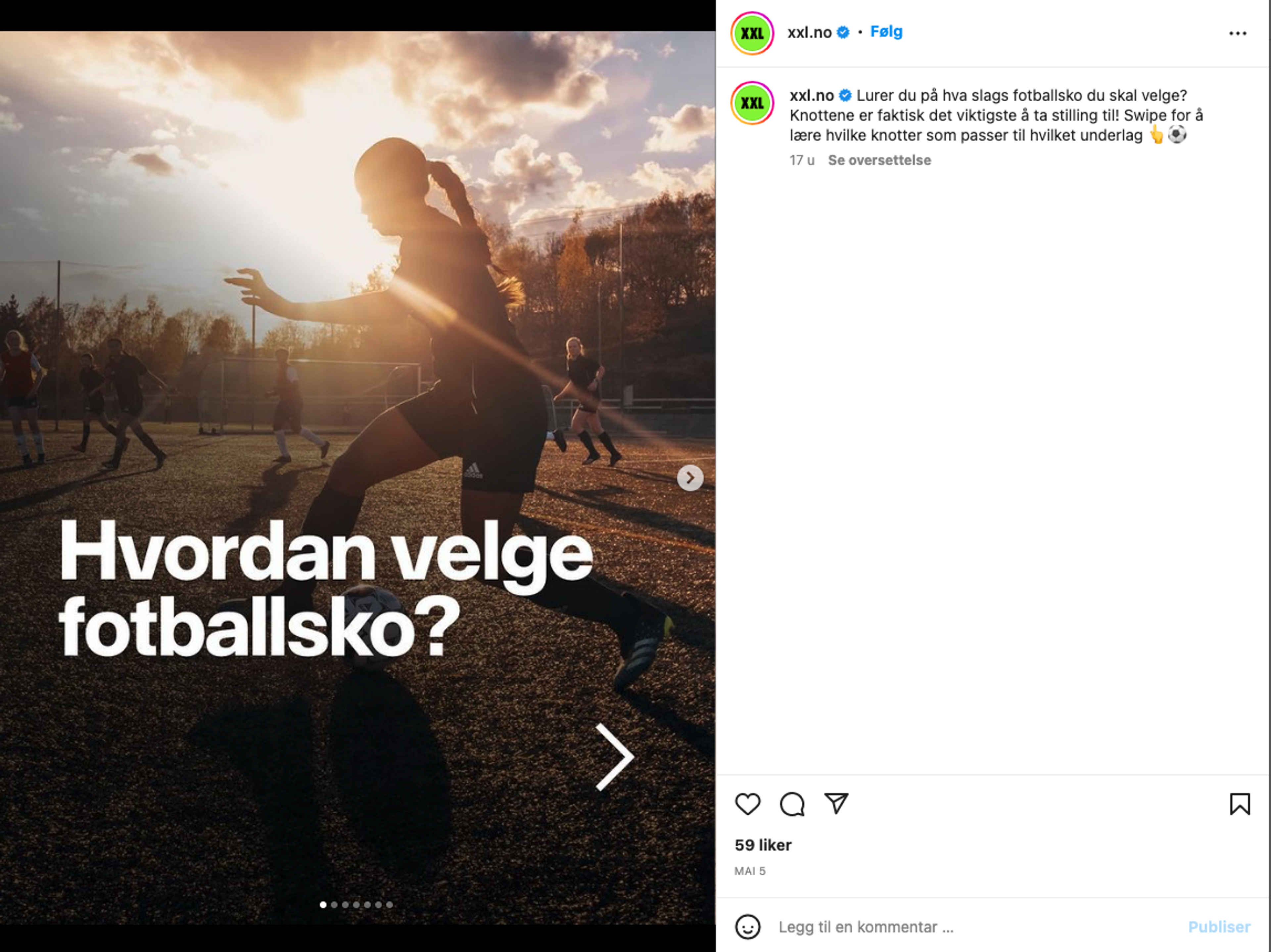Image resolution: width=1271 pixels, height=952 pixels.
Task: Save post with the bookmark icon
Action: point(1240,804)
